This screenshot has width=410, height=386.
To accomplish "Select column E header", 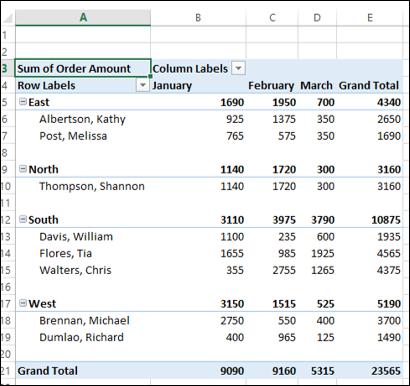I will click(369, 17).
